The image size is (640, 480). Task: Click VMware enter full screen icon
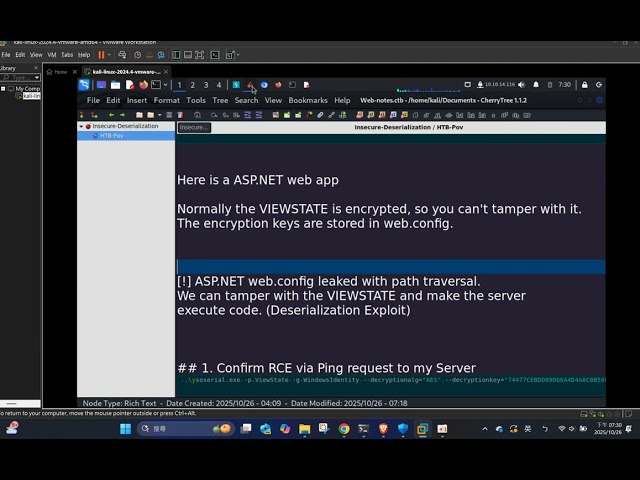click(200, 55)
